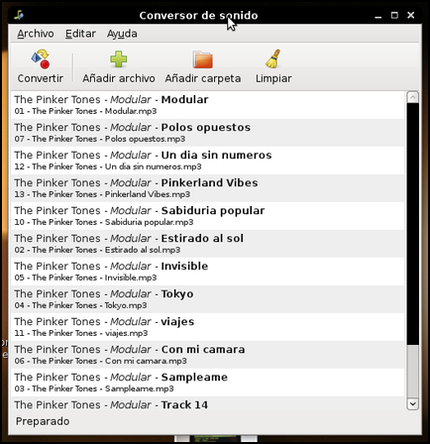The image size is (430, 444).
Task: Click the music note icon in title bar
Action: point(19,15)
